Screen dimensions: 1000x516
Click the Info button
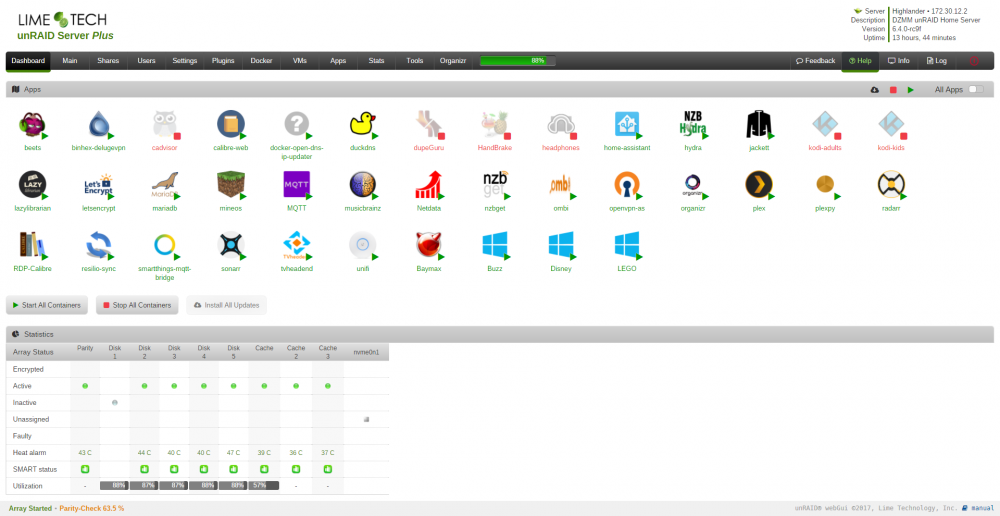[x=899, y=61]
